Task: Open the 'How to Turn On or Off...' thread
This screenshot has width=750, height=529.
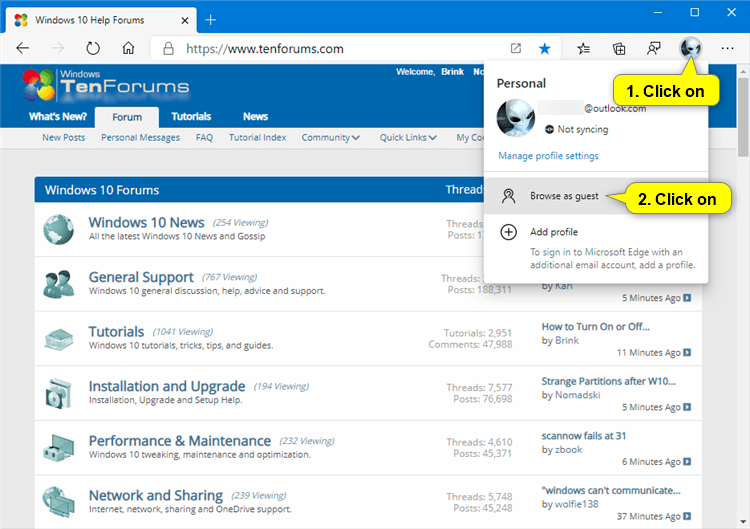Action: [x=596, y=327]
